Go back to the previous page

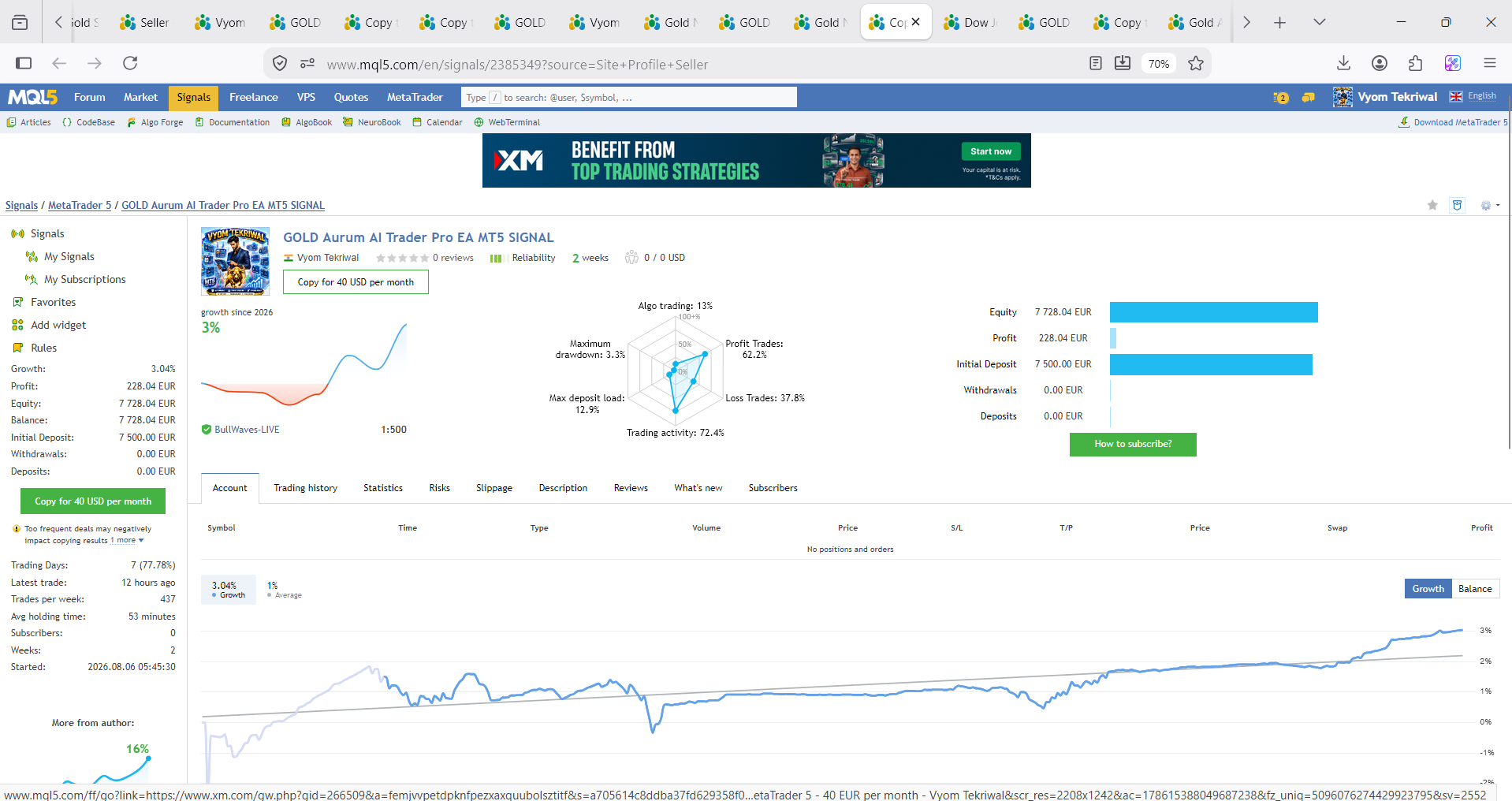tap(59, 63)
